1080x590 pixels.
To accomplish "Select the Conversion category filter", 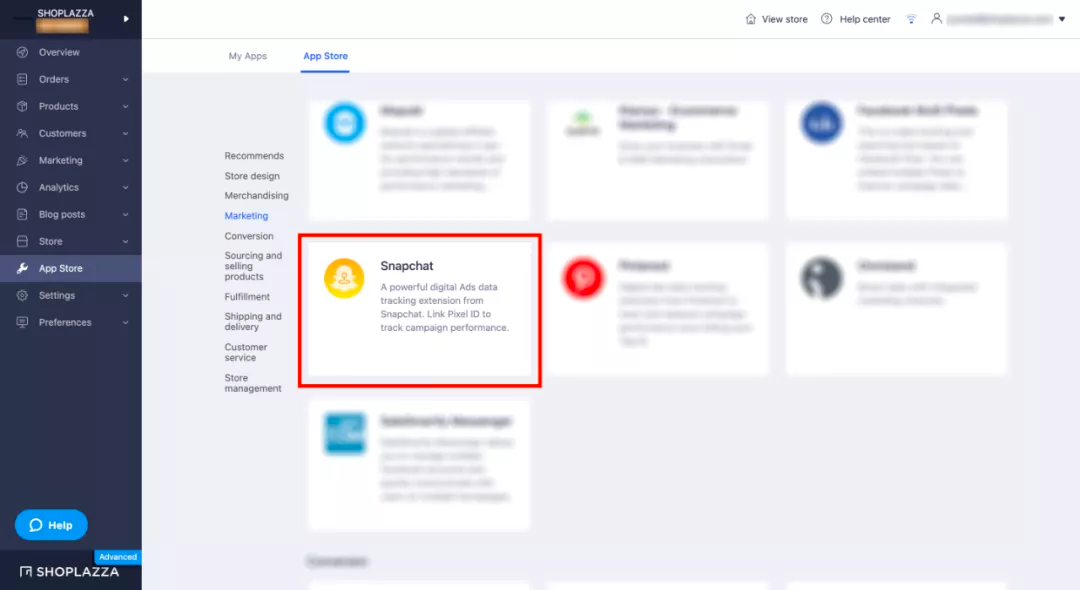I will tap(249, 236).
